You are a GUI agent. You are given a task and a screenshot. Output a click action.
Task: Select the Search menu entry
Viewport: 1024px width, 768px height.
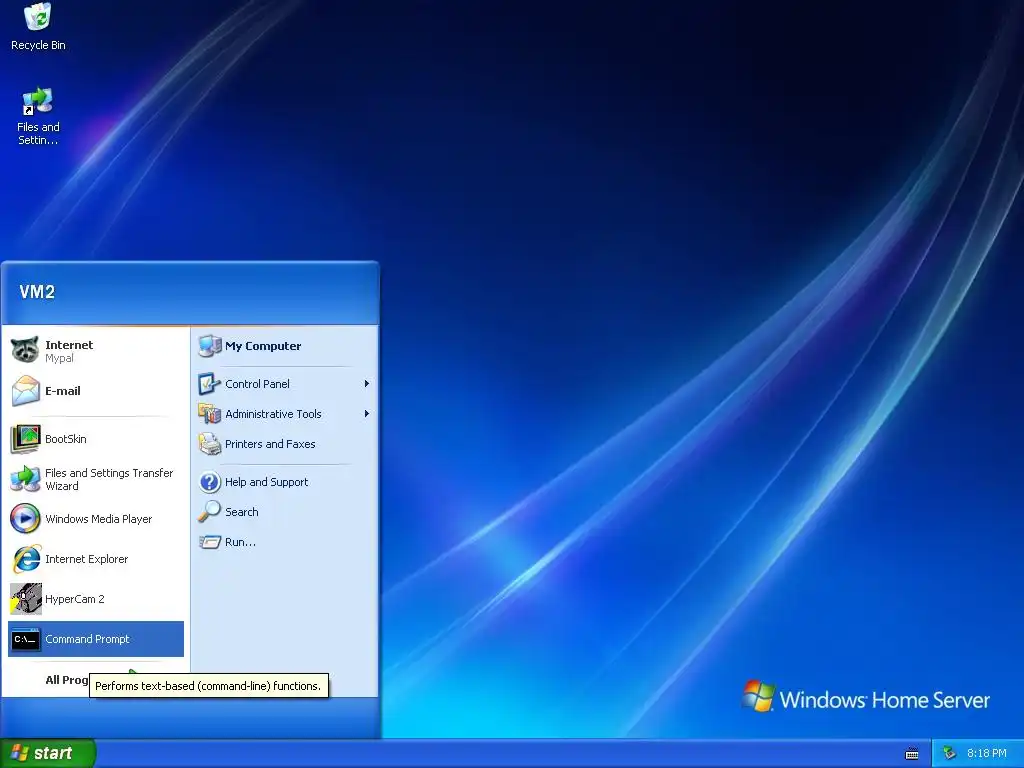coord(284,512)
